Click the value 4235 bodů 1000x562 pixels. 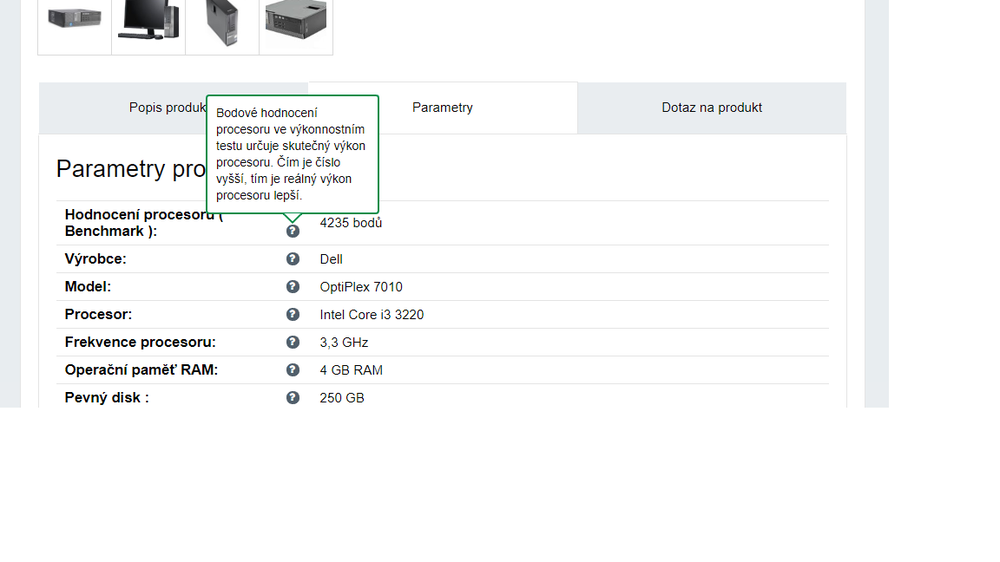click(x=351, y=223)
